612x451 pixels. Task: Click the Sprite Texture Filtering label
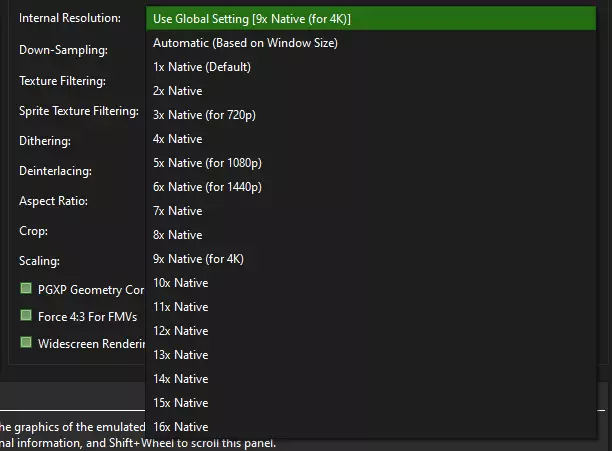coord(79,111)
